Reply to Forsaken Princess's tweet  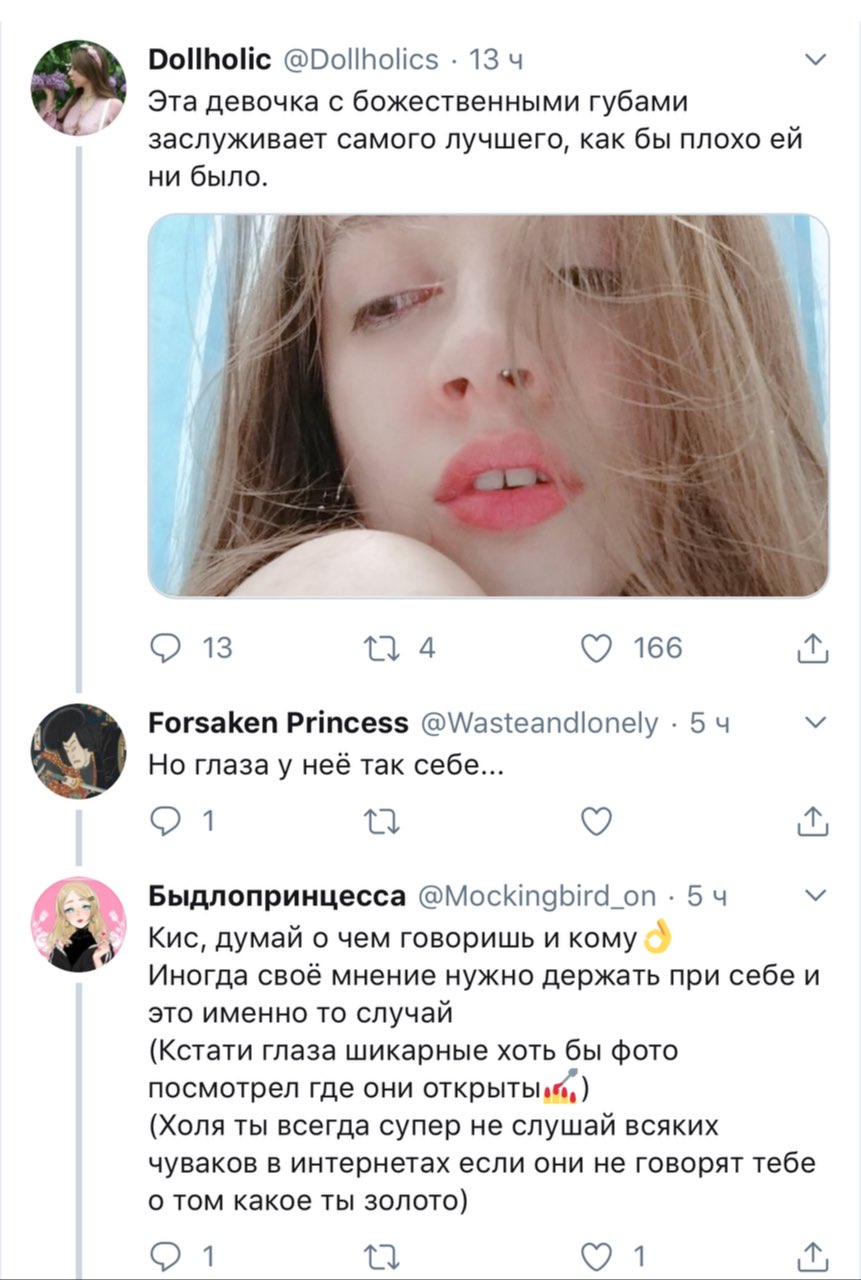point(163,822)
